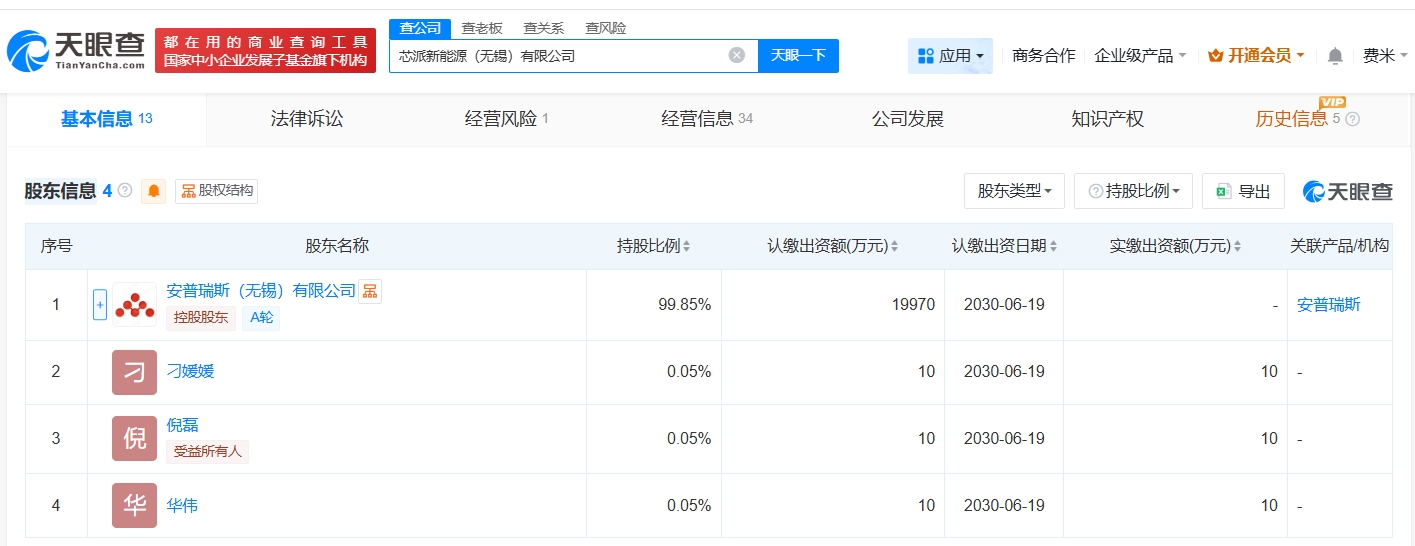Switch to the 知识产权 tab
The width and height of the screenshot is (1415, 546).
[1107, 119]
